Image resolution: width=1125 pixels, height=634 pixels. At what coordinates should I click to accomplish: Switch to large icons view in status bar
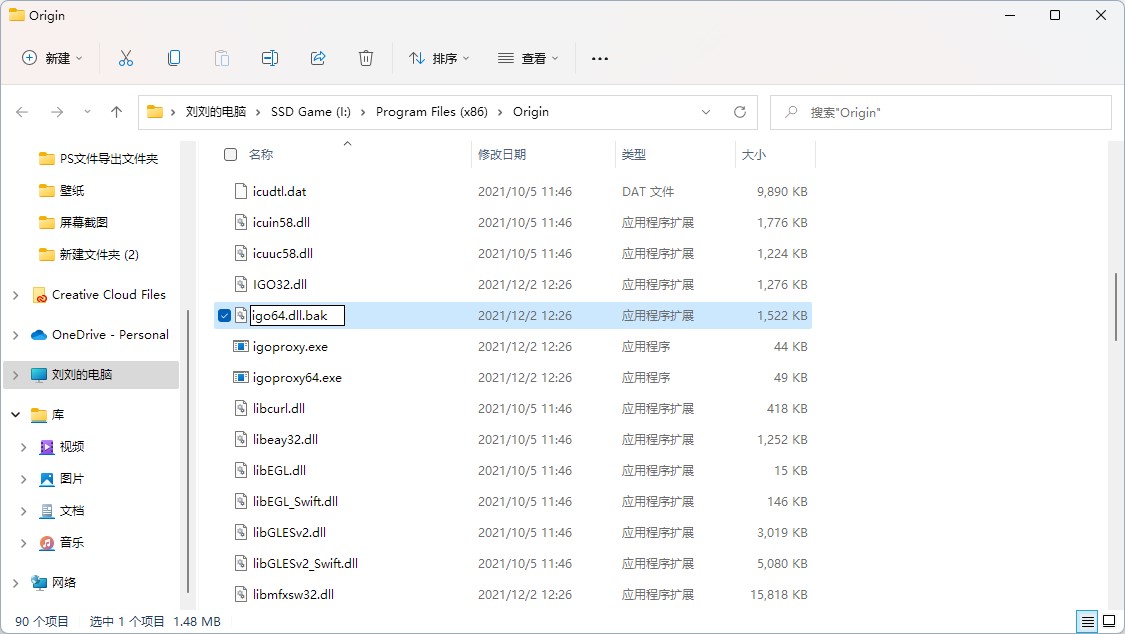[1109, 621]
